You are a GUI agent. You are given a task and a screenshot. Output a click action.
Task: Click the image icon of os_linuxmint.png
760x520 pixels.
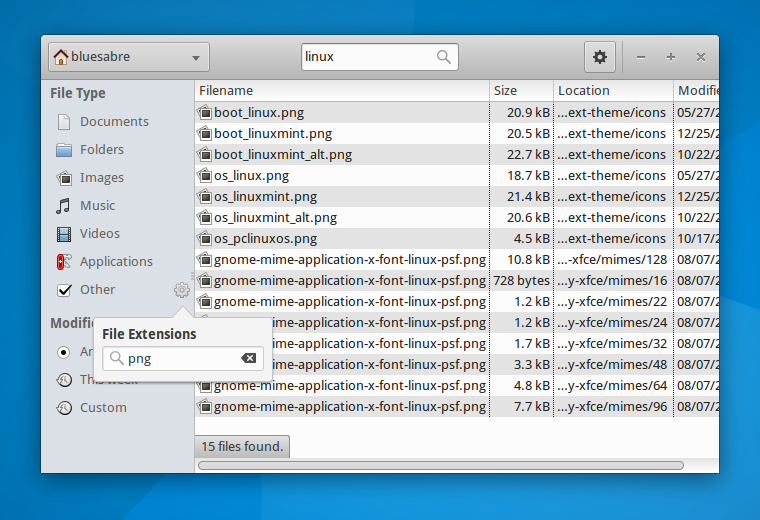205,196
